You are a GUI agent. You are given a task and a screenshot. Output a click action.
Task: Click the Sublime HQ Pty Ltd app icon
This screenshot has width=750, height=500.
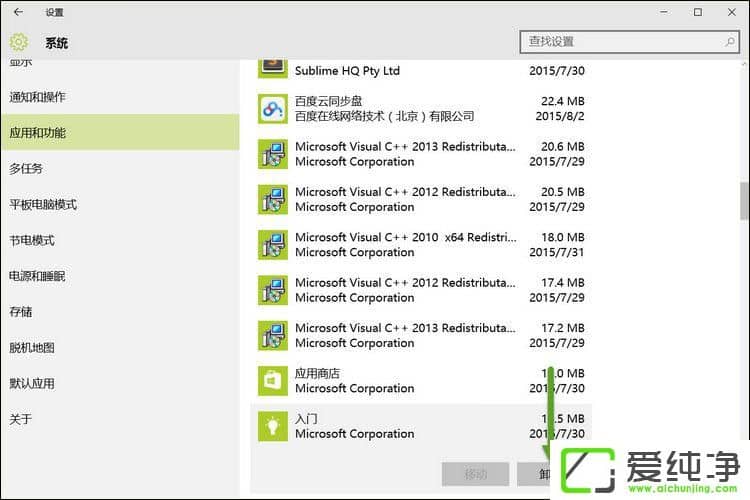[273, 69]
